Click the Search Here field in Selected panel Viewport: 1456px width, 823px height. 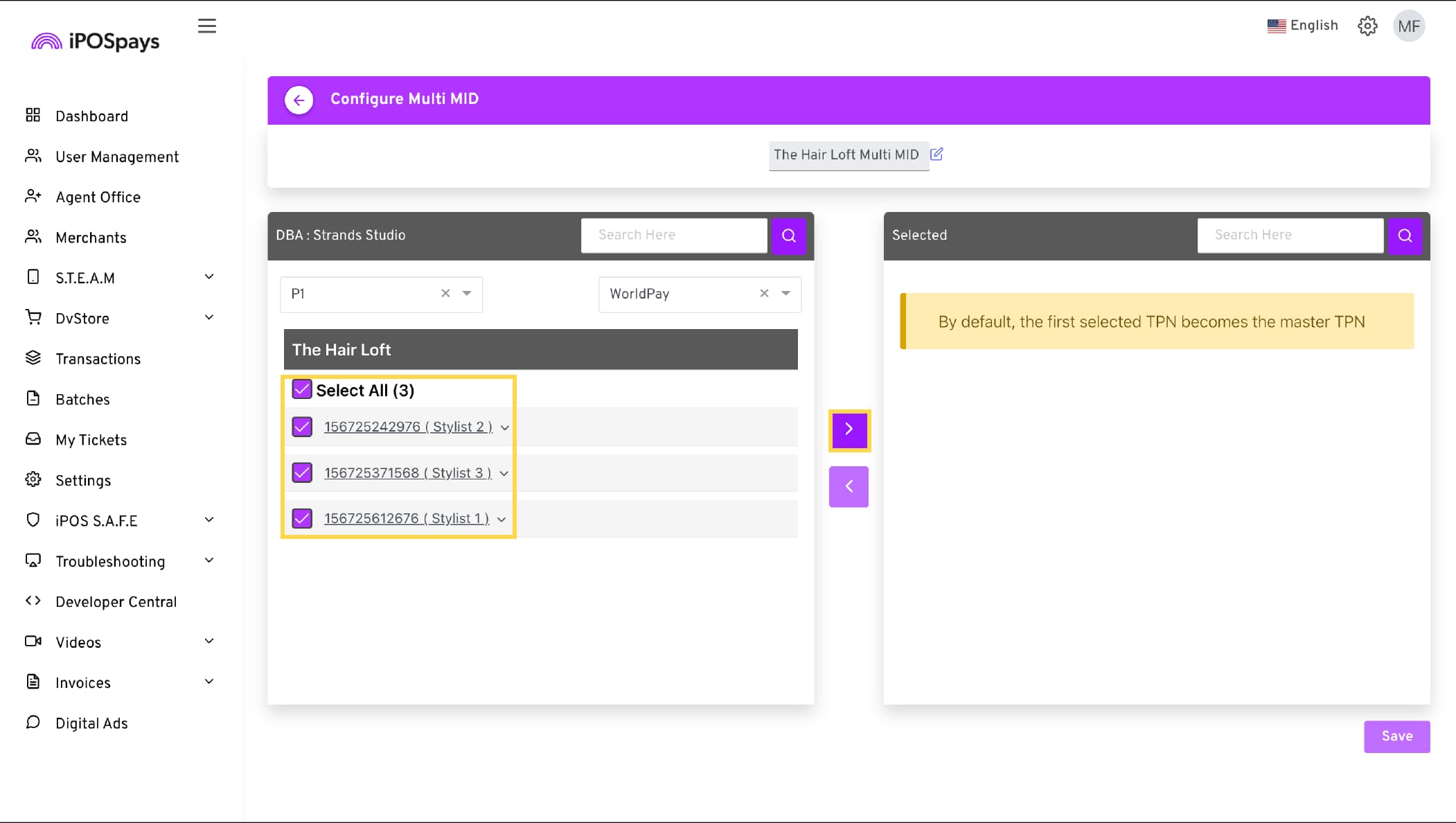1290,236
